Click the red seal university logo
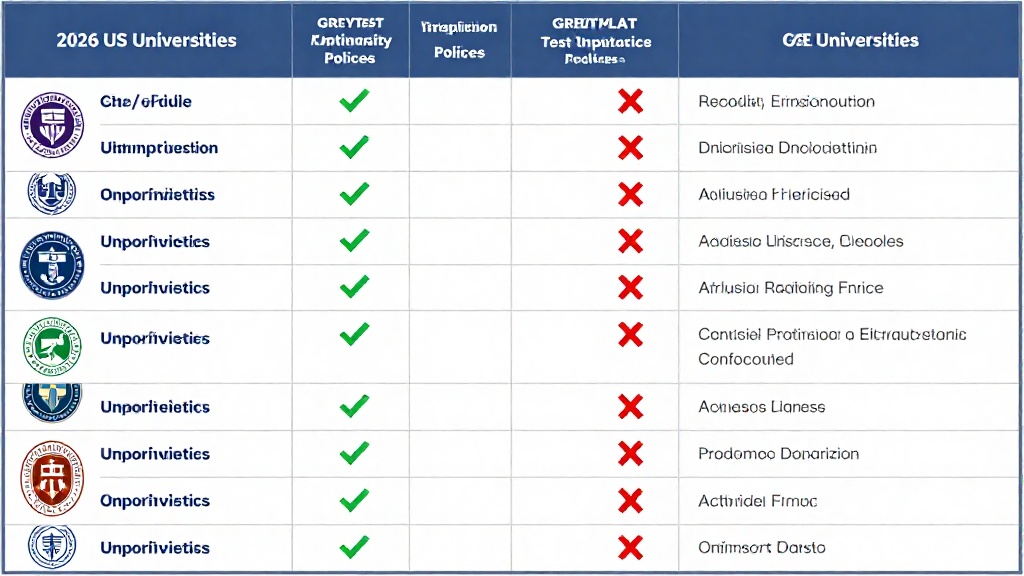Screen dimensions: 1024x576 coord(52,476)
